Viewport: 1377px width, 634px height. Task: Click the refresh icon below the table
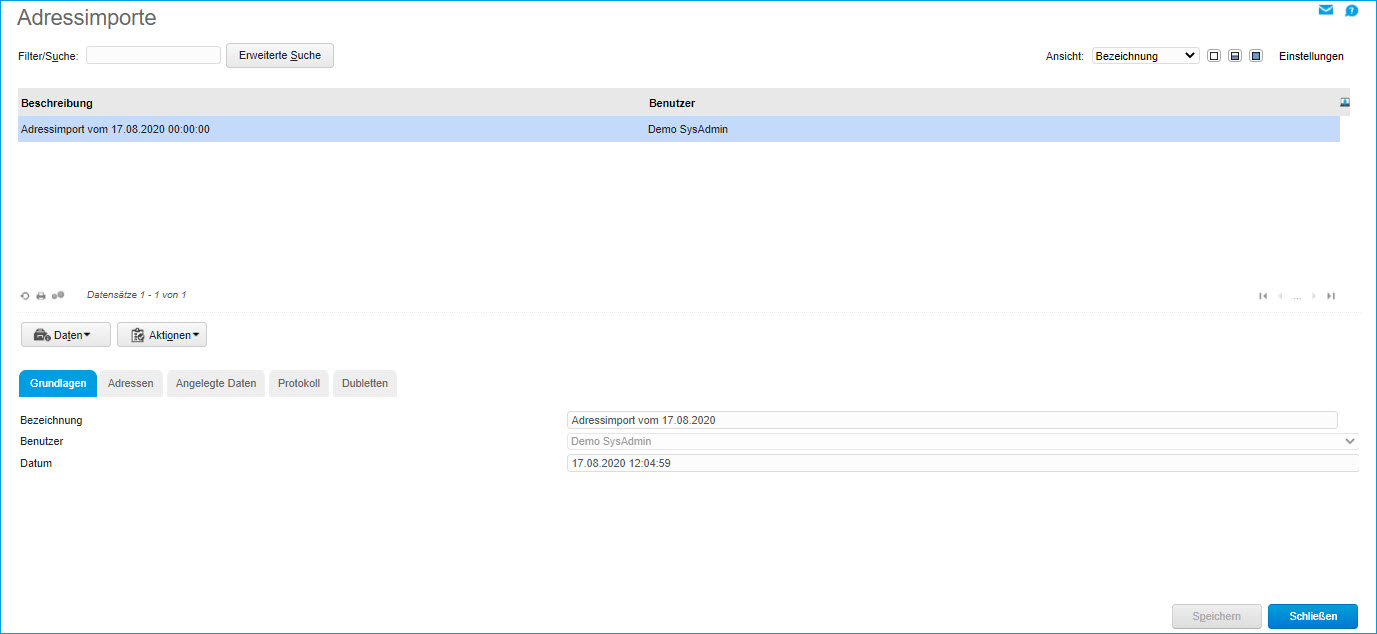(x=25, y=296)
